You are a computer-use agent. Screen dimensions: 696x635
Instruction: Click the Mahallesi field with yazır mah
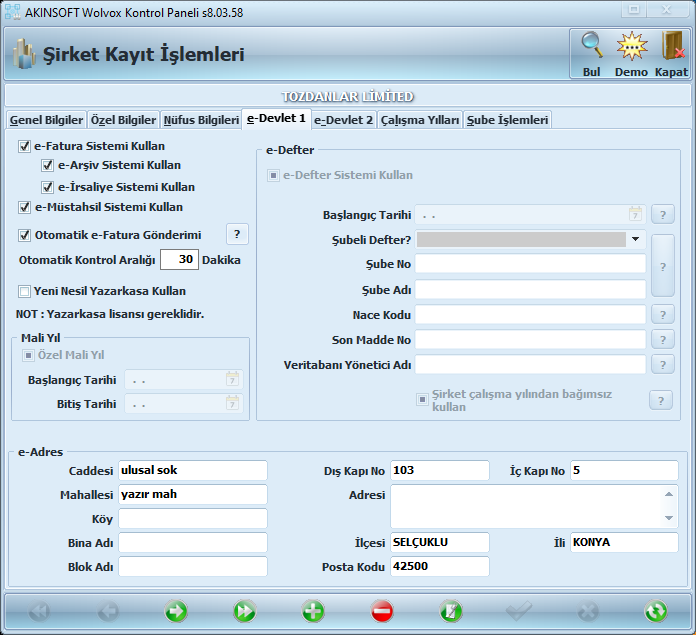click(x=193, y=494)
